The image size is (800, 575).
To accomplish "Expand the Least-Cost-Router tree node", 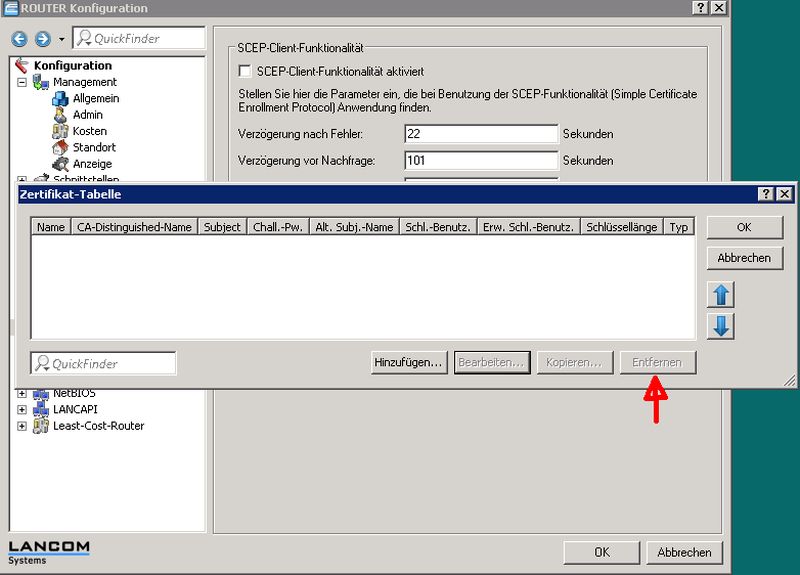I will point(22,426).
